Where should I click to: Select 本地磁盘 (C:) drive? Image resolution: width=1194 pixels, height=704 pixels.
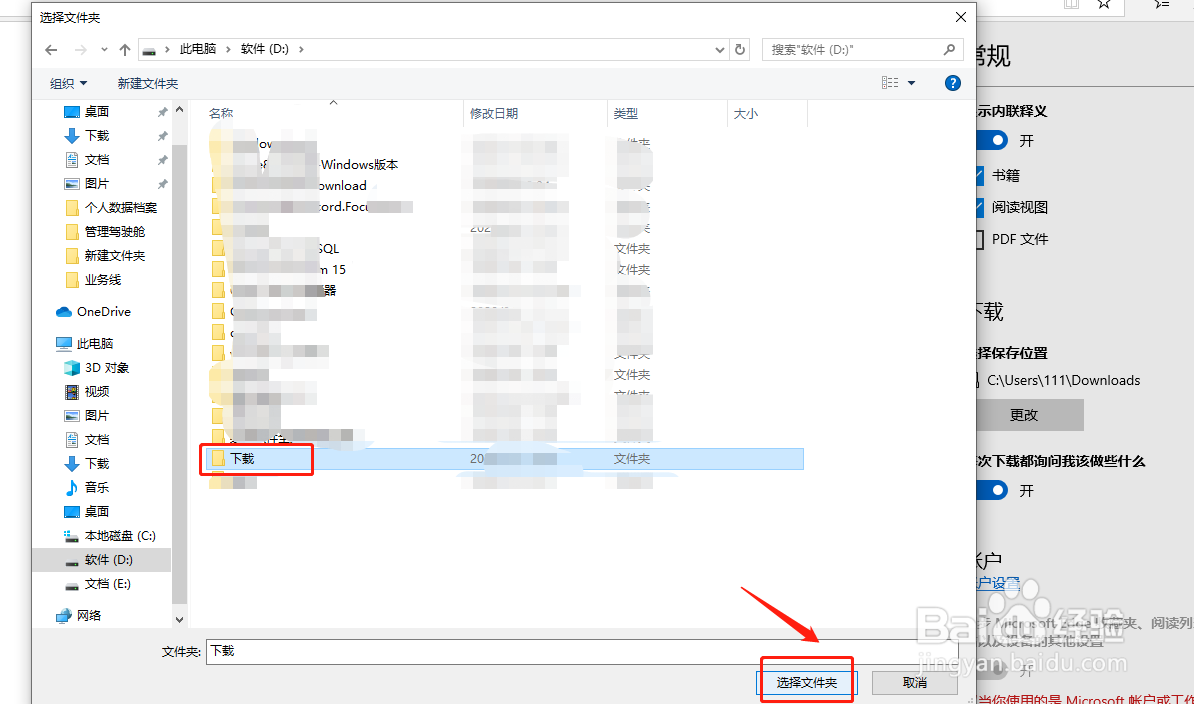pos(120,536)
